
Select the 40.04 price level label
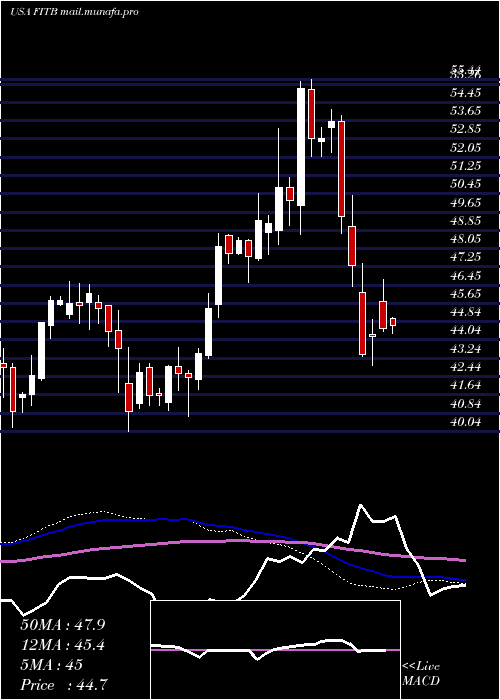click(465, 422)
